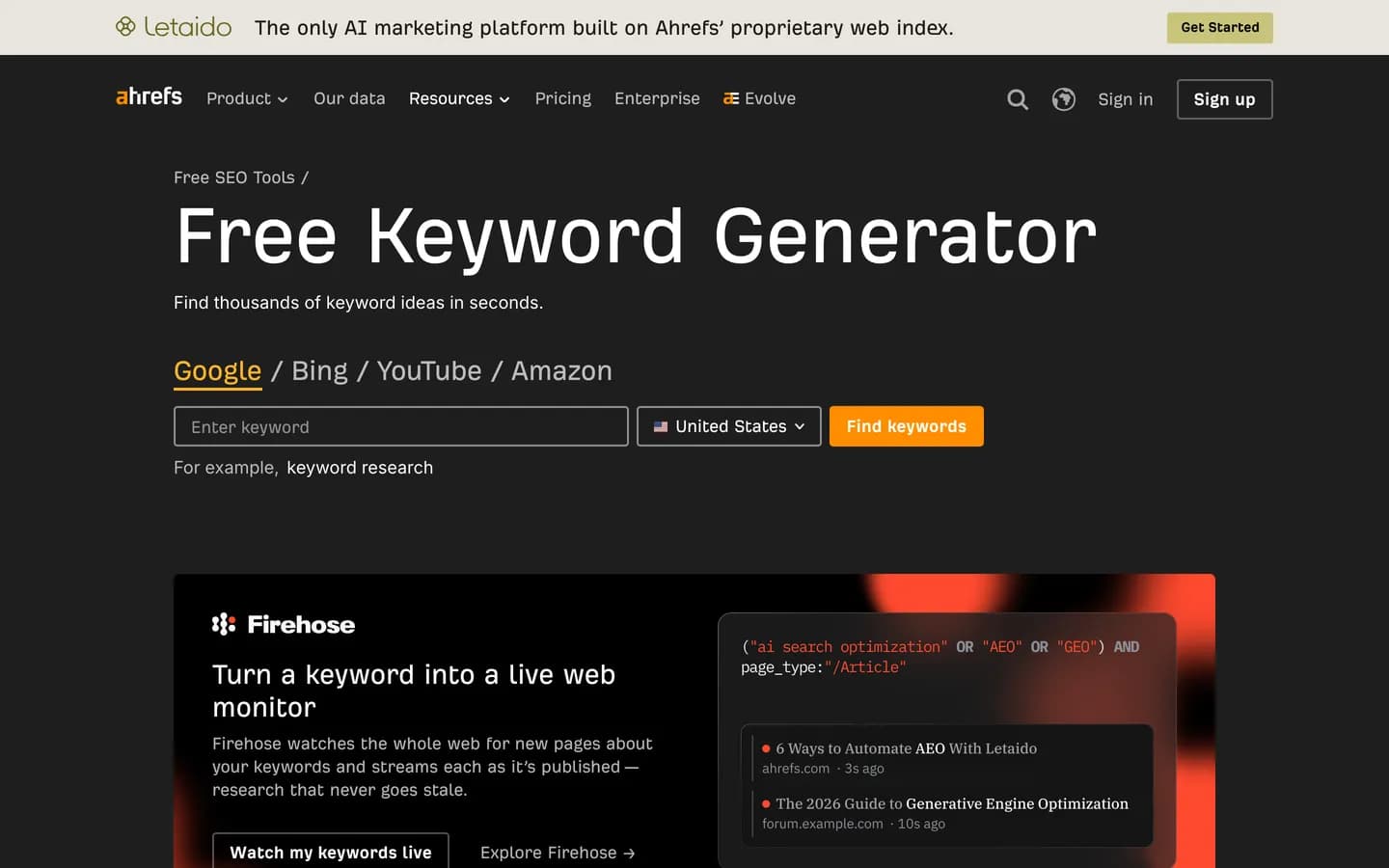This screenshot has width=1389, height=868.
Task: Open the Our data page
Action: [349, 98]
